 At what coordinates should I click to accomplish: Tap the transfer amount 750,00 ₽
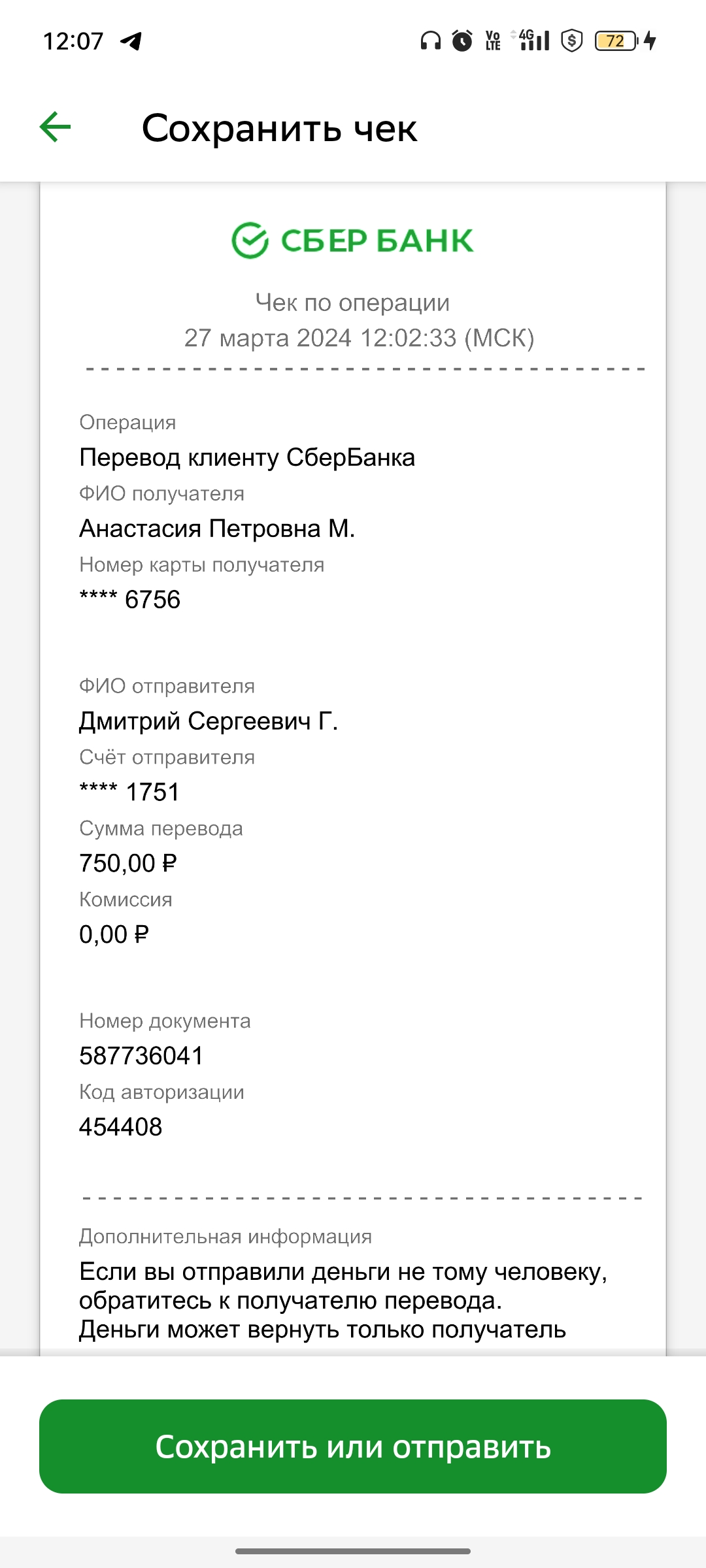[x=128, y=864]
